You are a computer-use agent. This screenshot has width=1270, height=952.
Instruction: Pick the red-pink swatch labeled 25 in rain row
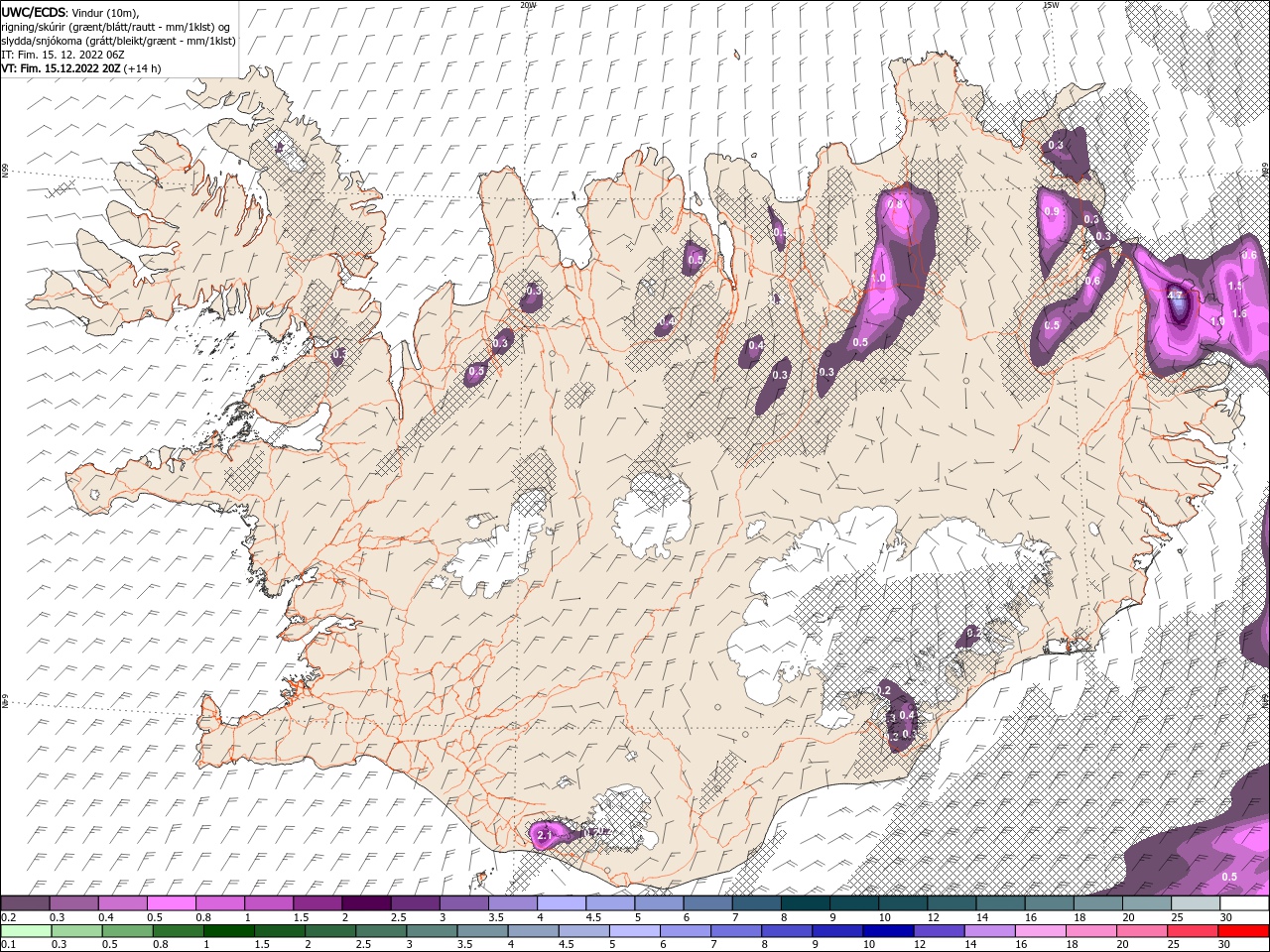coord(1194,931)
